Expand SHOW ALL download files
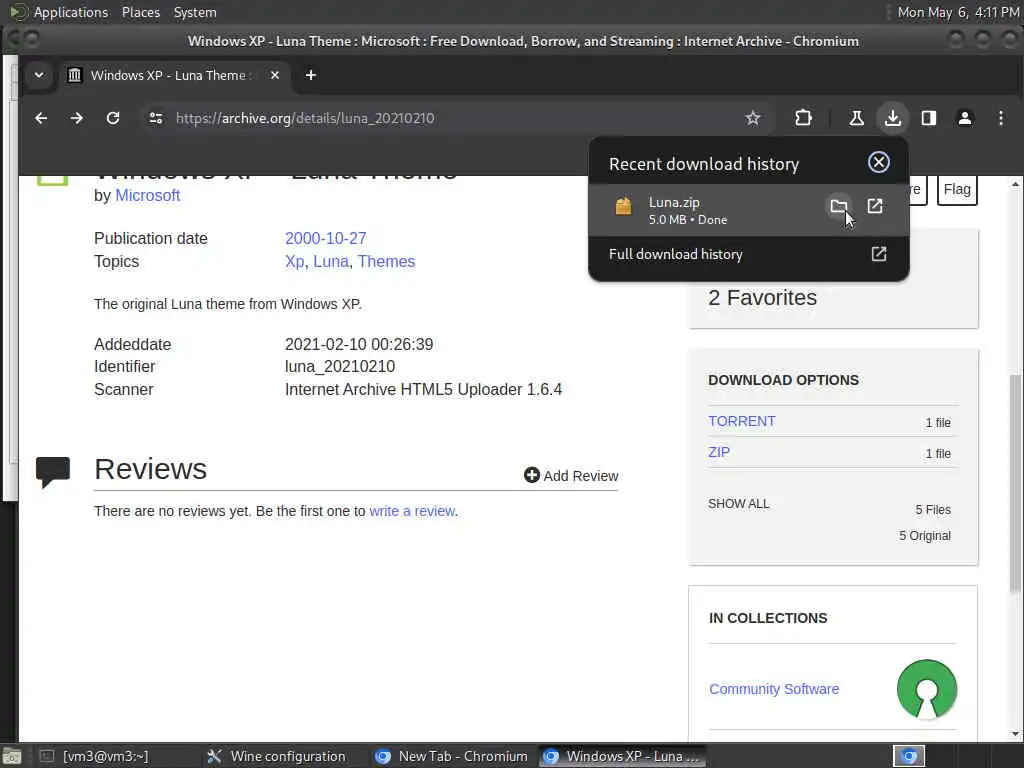The image size is (1024, 768). tap(739, 504)
